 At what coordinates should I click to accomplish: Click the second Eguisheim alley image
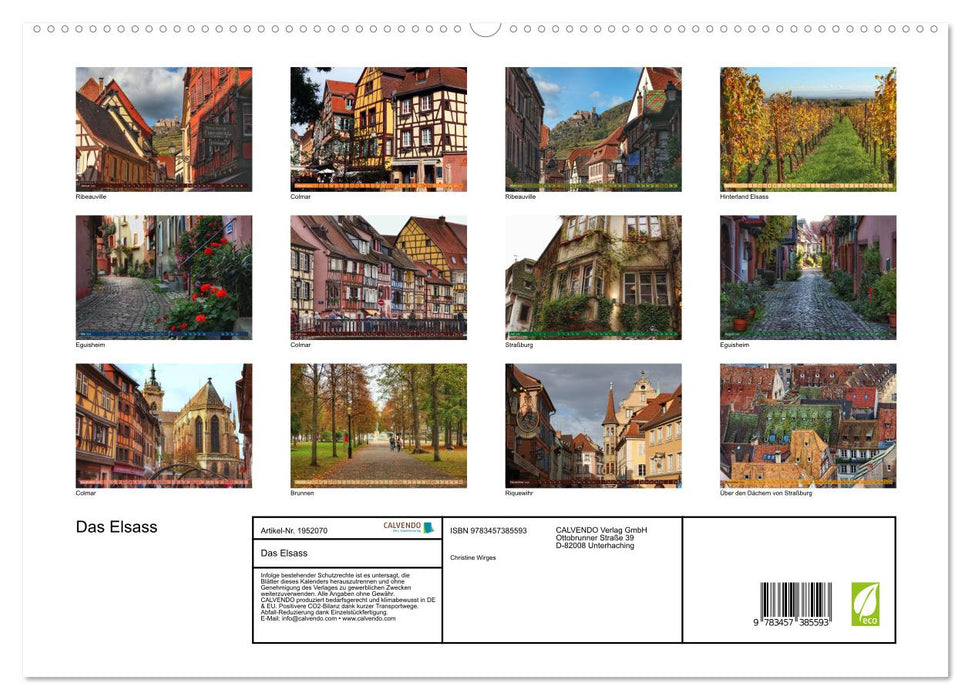807,277
